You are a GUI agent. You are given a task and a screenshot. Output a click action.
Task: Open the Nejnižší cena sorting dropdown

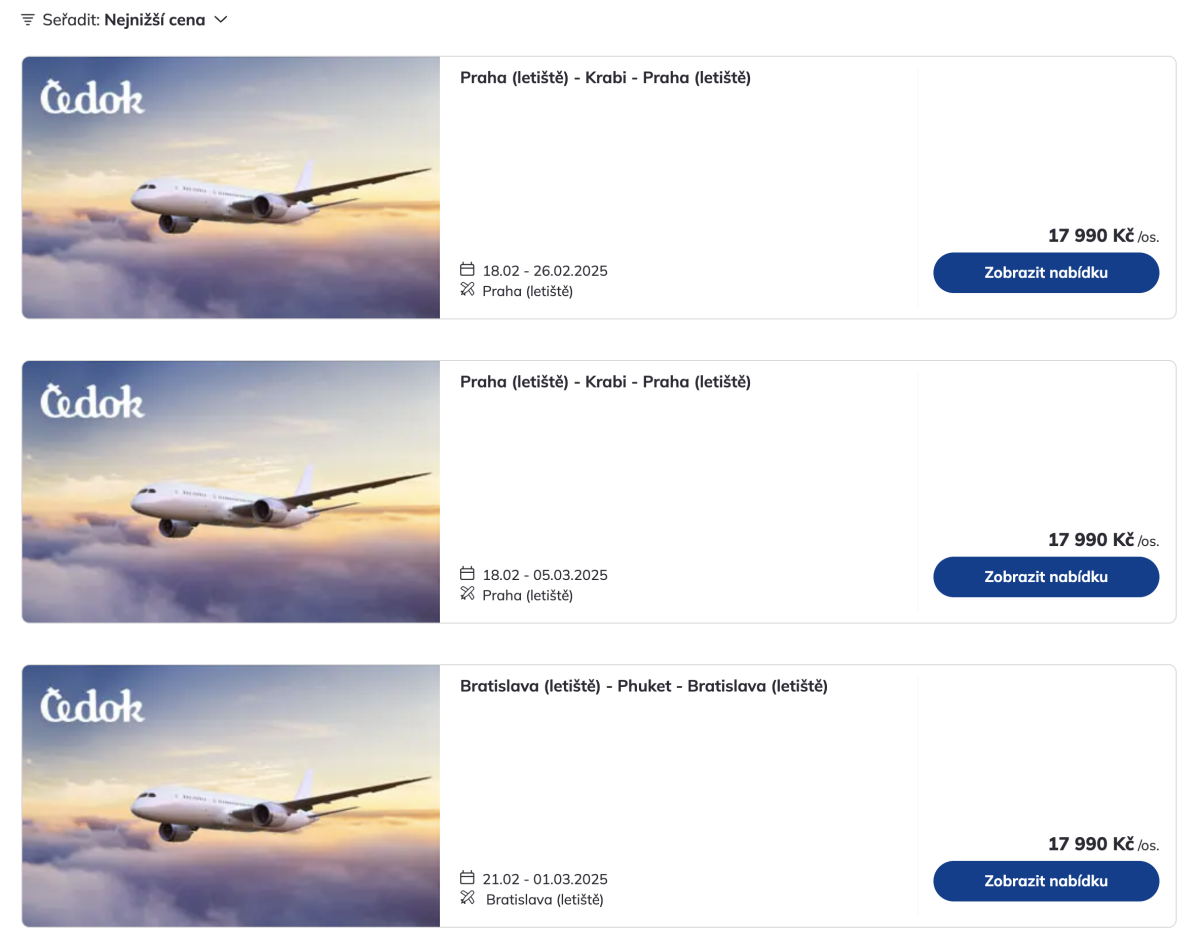tap(154, 20)
